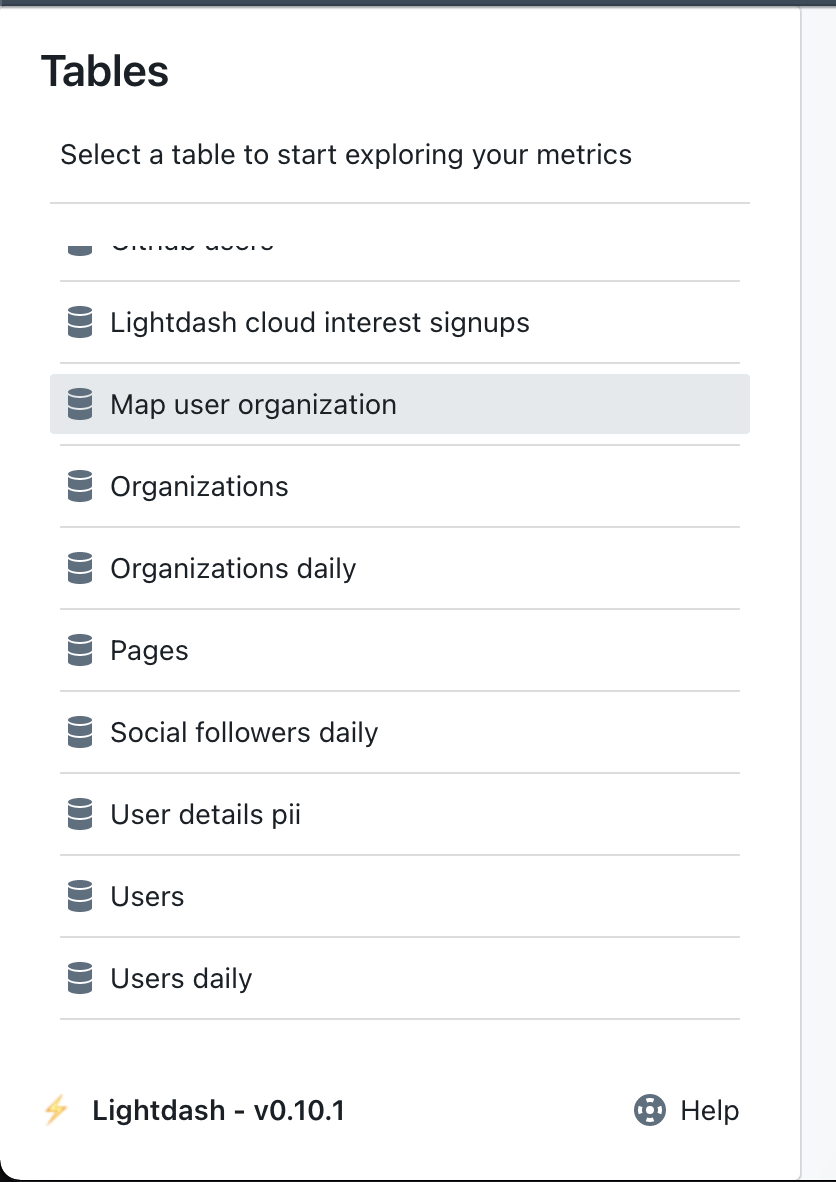Click the Help life-ring icon
Image resolution: width=836 pixels, height=1182 pixels.
coord(649,1110)
